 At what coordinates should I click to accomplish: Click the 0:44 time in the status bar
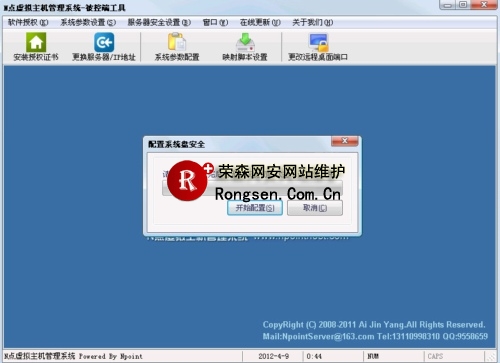(314, 356)
